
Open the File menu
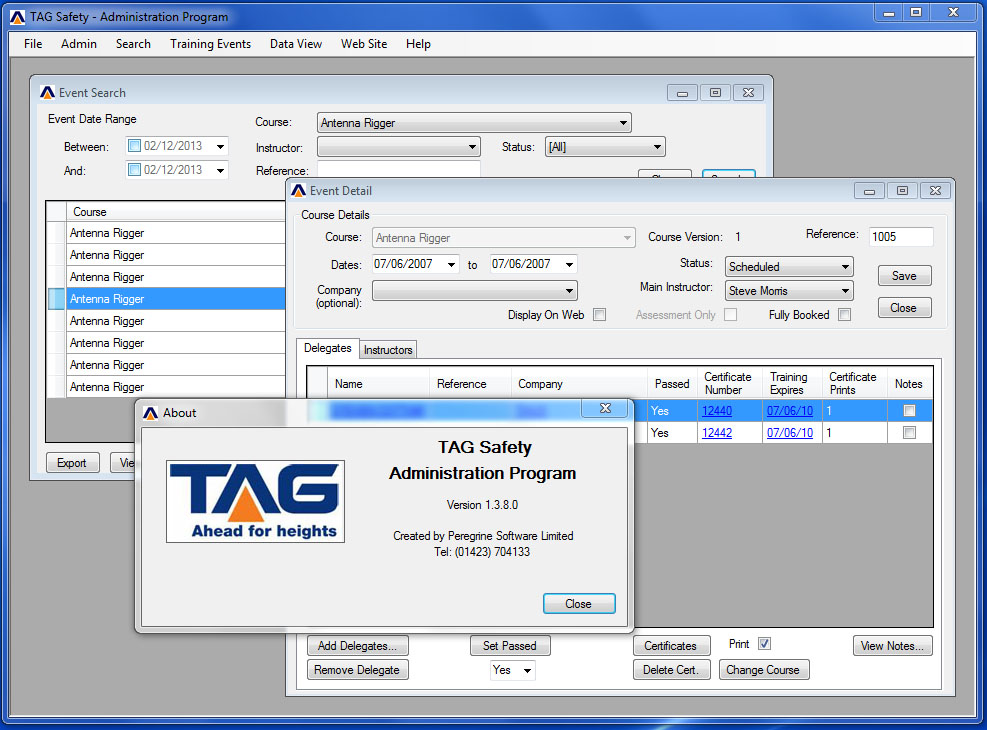[x=33, y=44]
